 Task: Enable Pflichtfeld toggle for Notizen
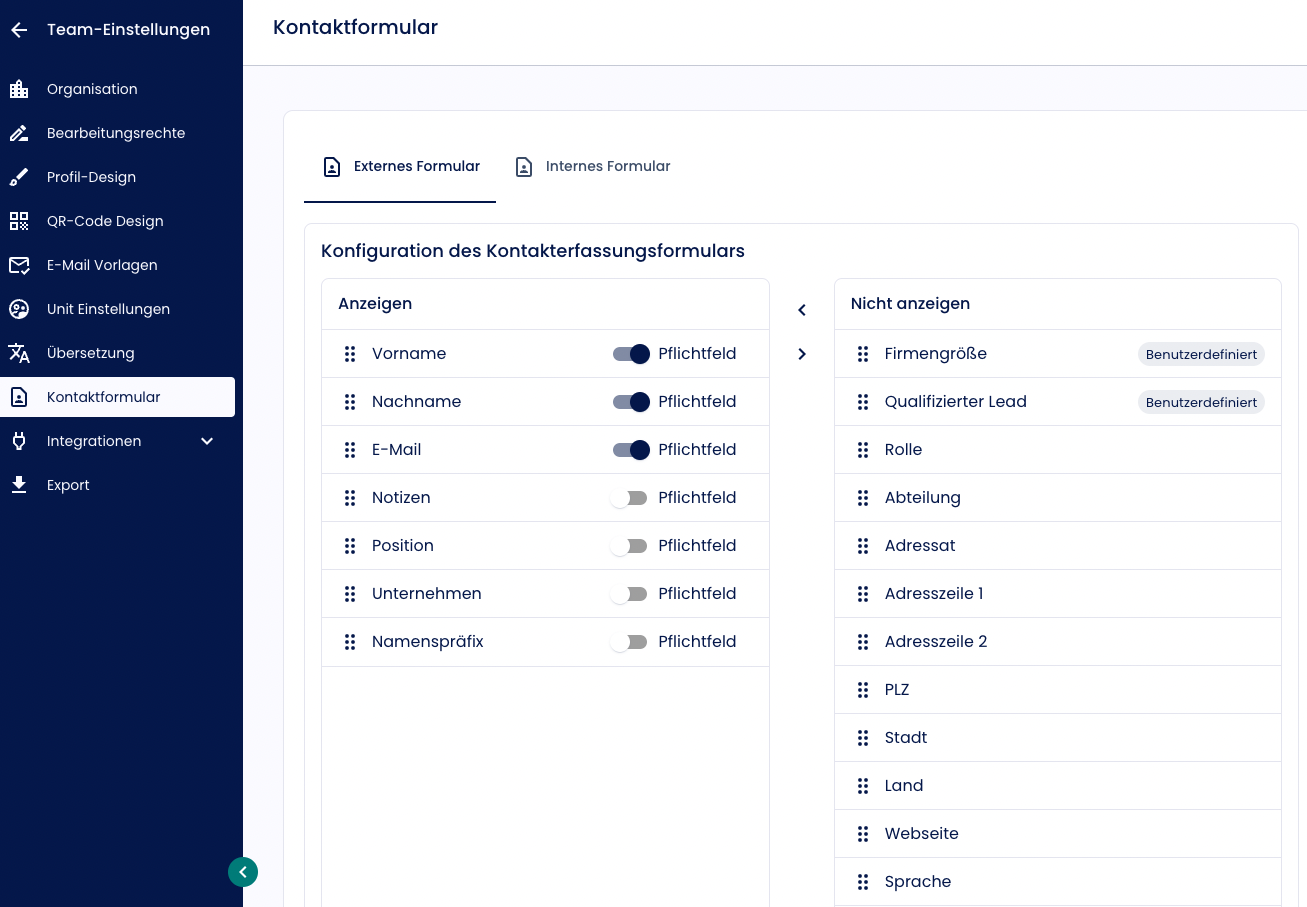pos(629,498)
